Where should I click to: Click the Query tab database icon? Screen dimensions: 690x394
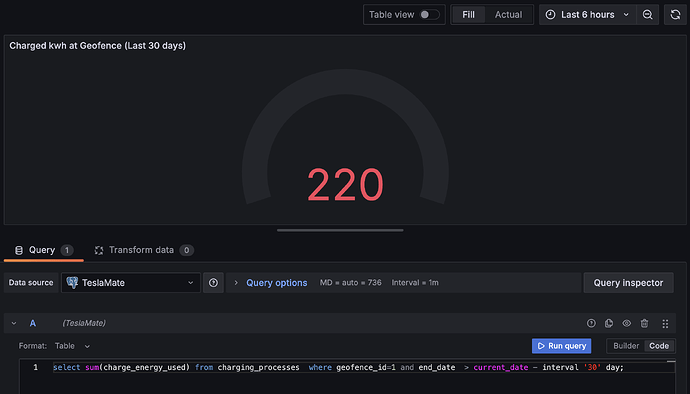click(x=19, y=250)
